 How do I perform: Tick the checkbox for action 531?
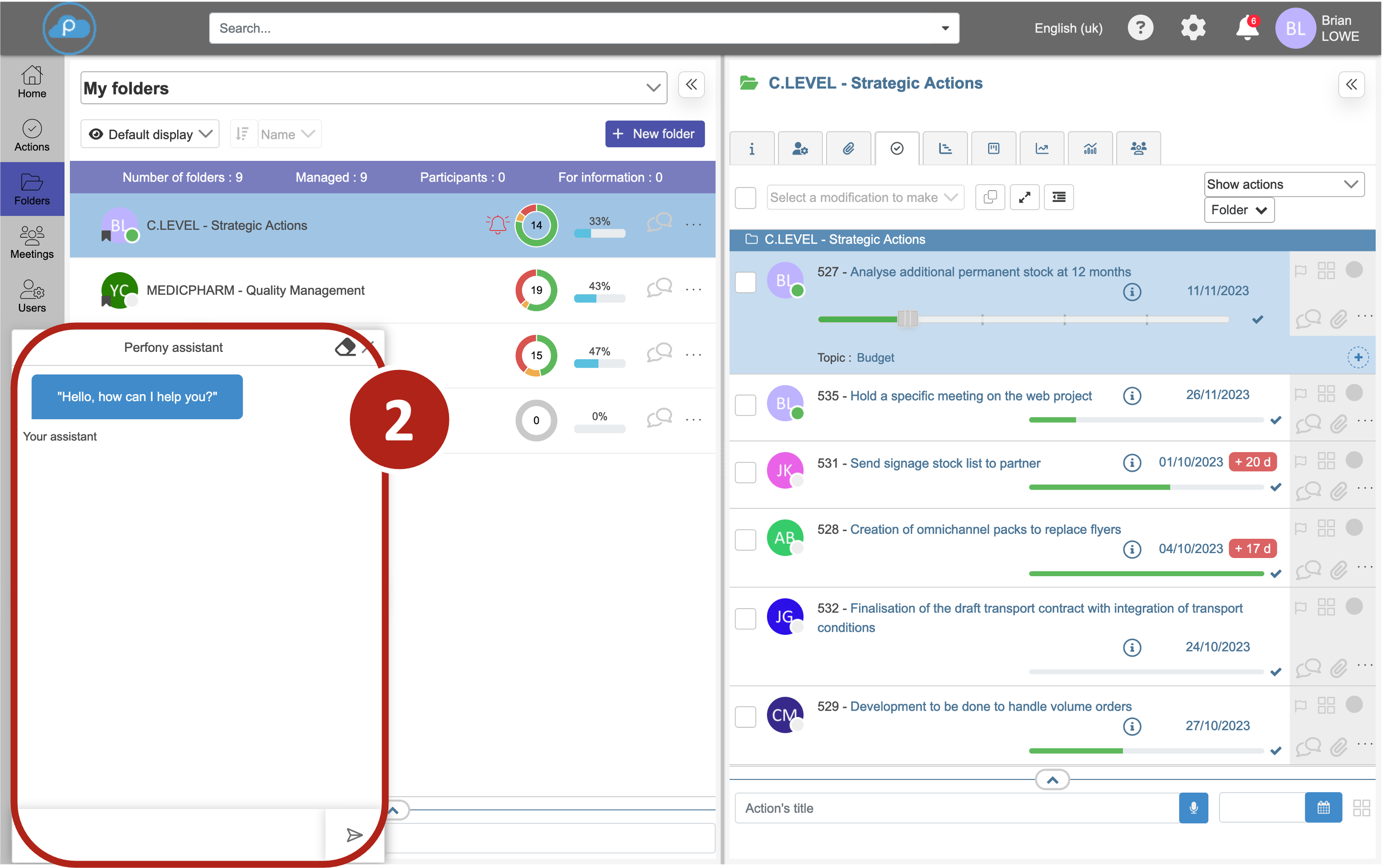(x=745, y=472)
